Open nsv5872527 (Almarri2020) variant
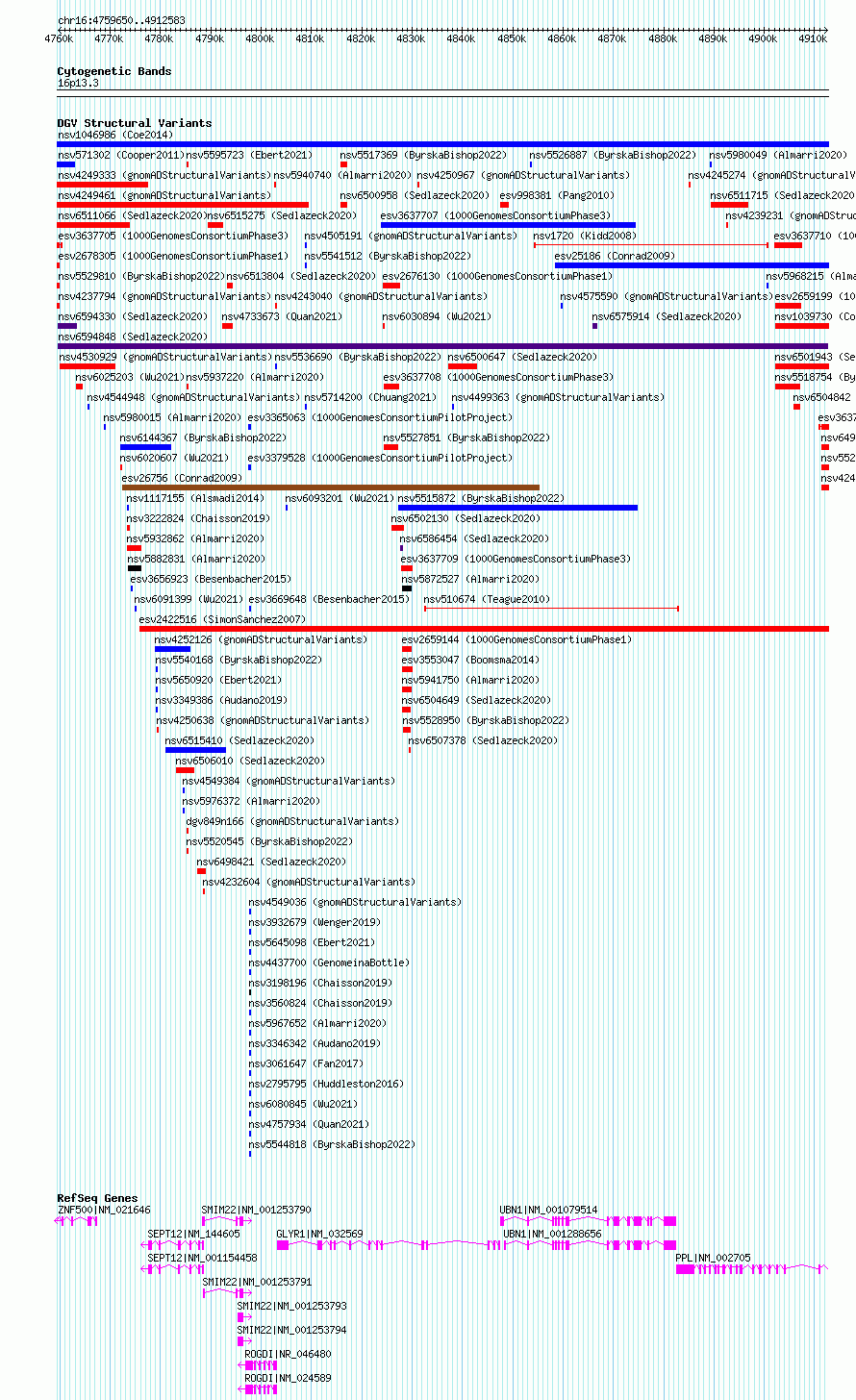The width and height of the screenshot is (856, 1400). pyautogui.click(x=470, y=580)
